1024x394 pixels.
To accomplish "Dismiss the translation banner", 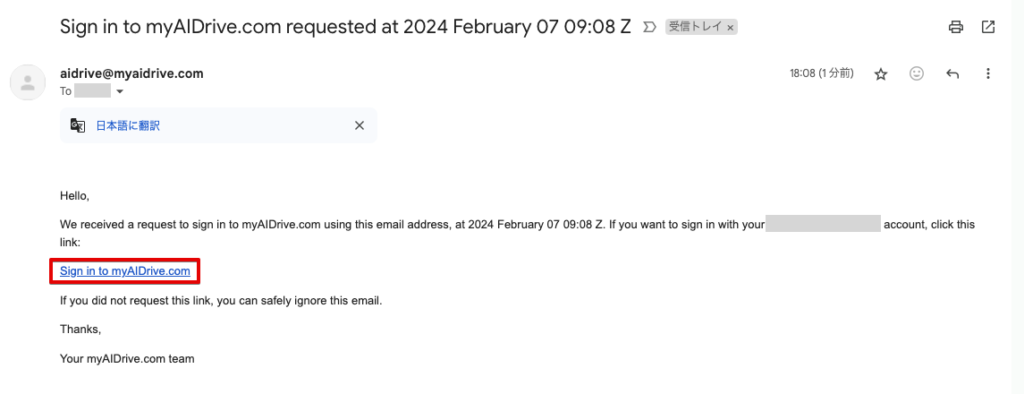I will coord(359,125).
